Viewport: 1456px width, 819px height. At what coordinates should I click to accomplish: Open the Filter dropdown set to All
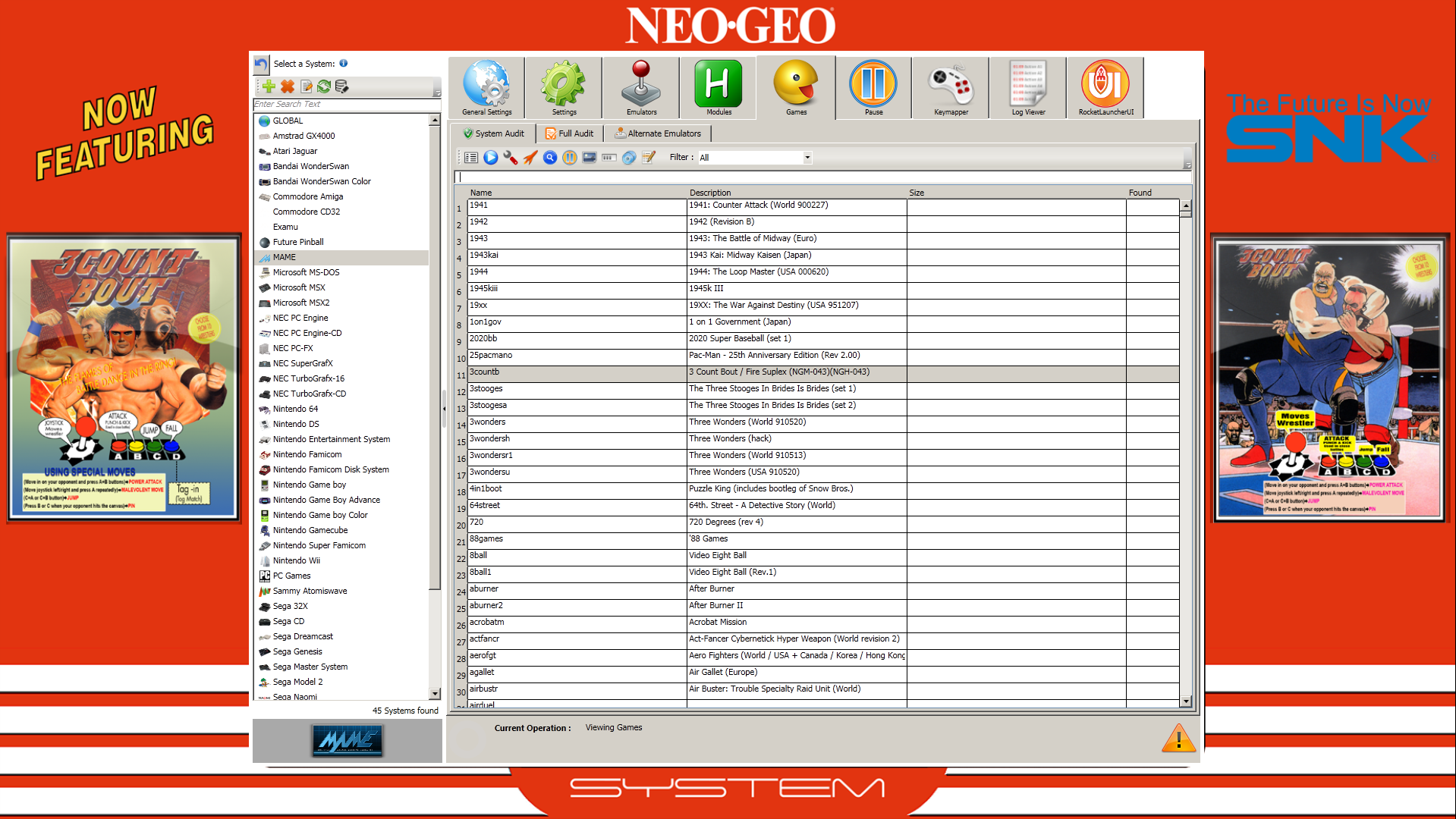[x=754, y=158]
